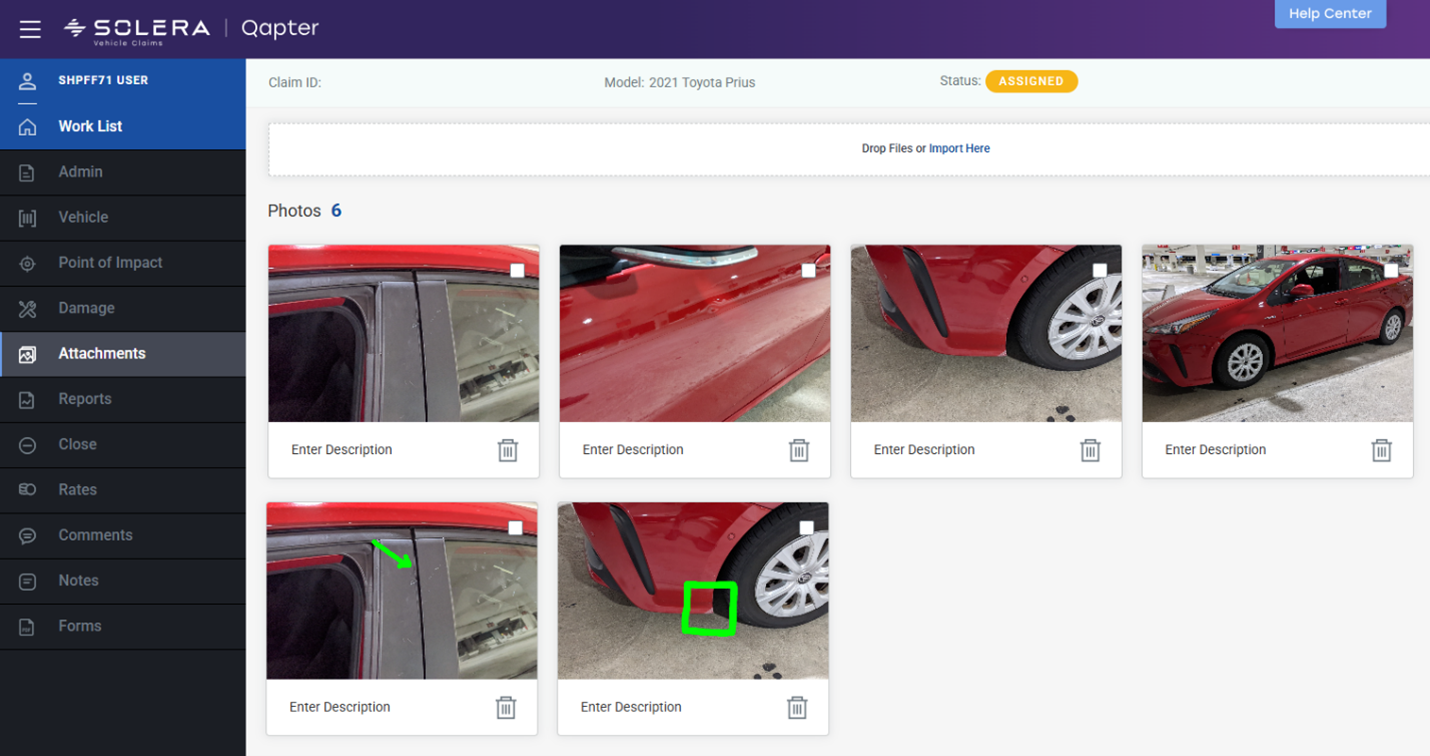Click the user profile icon
The width and height of the screenshot is (1430, 756).
tap(28, 81)
